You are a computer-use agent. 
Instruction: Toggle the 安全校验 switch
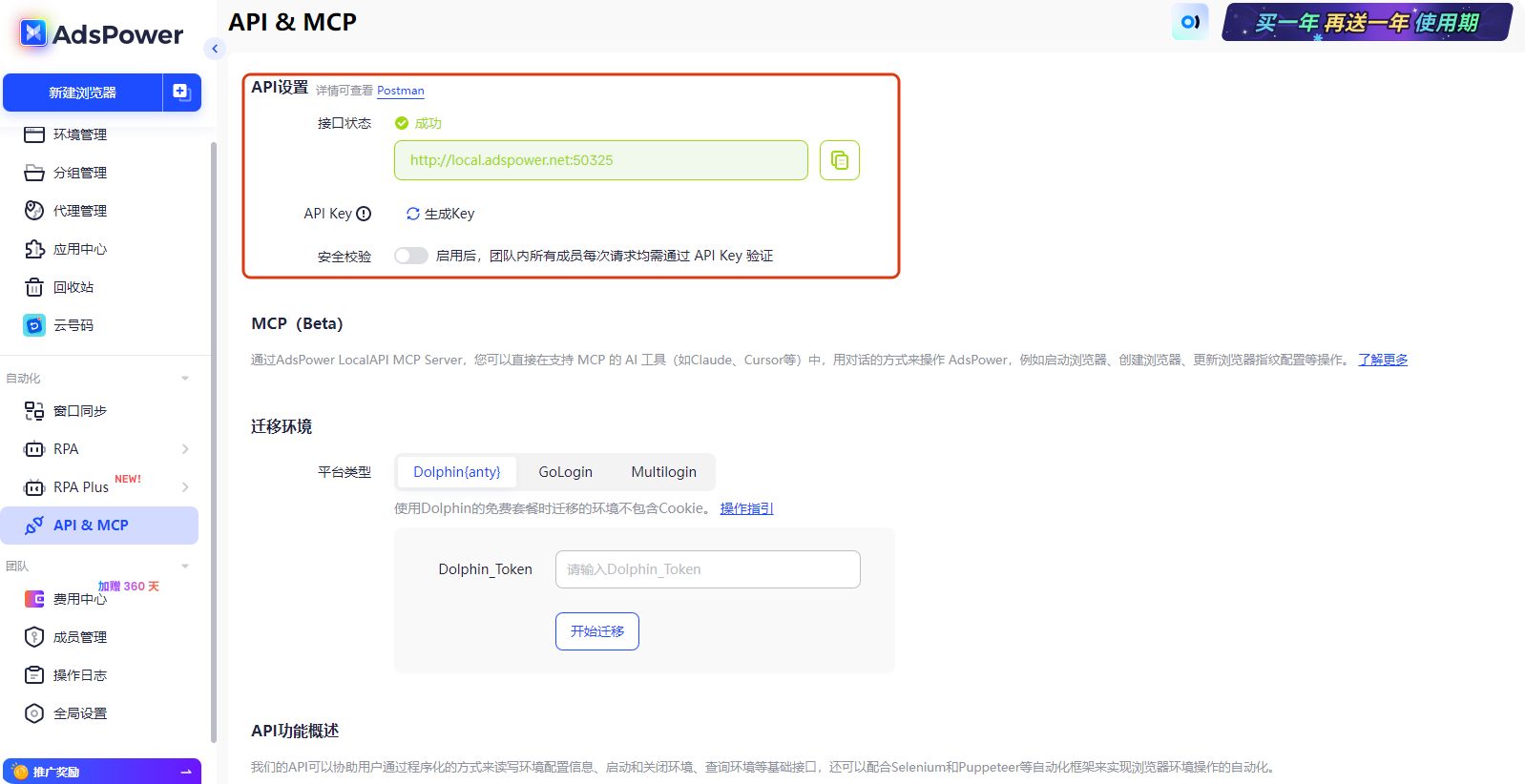tap(411, 256)
